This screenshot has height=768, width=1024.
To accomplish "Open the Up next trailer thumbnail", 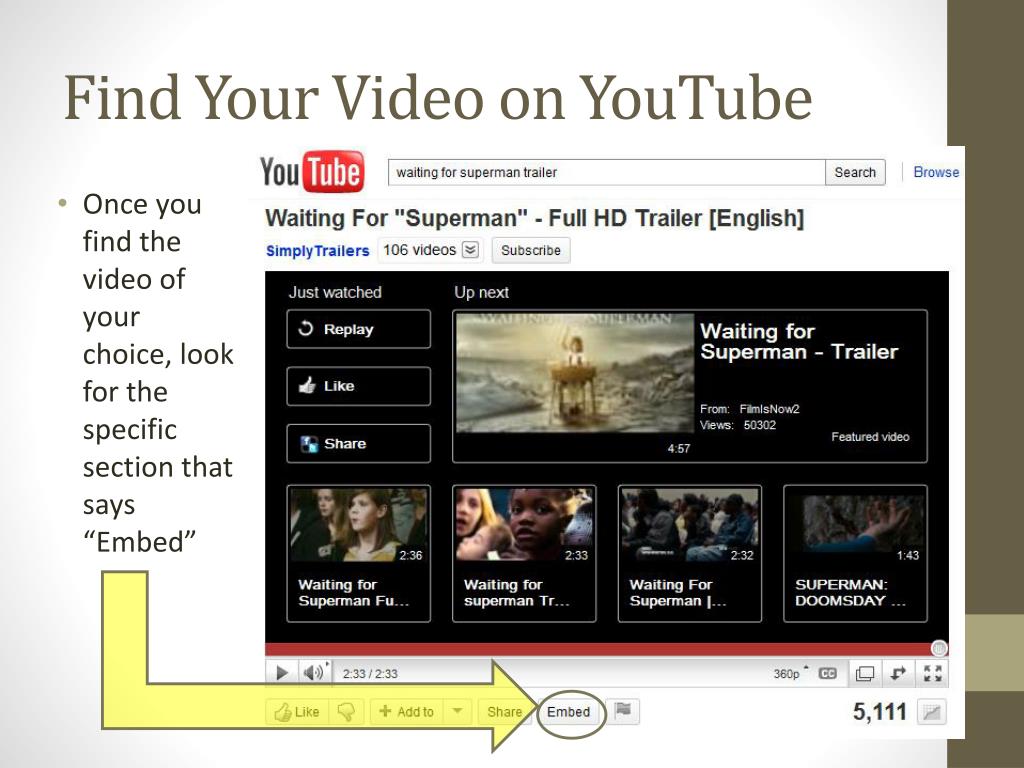I will click(x=575, y=373).
